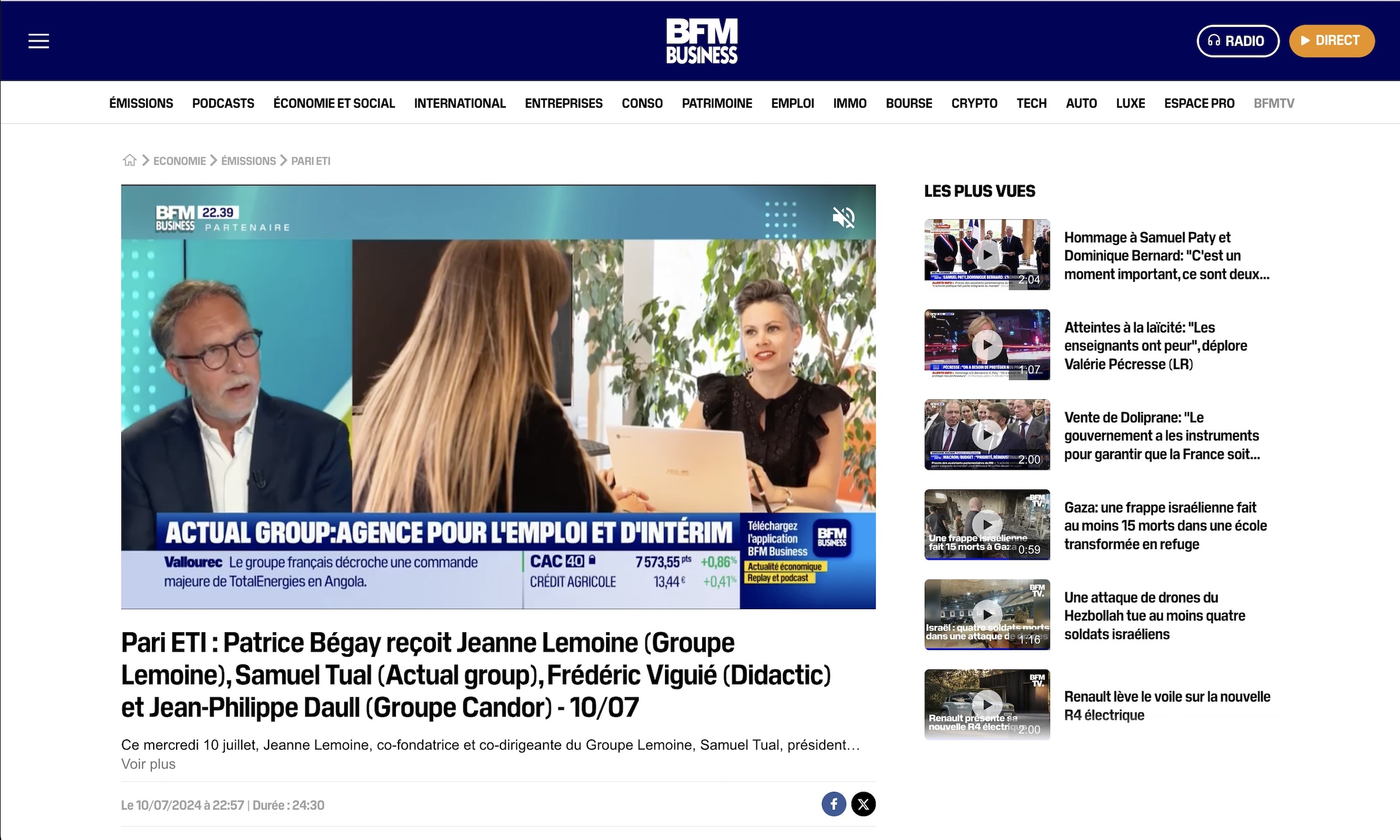
Task: Open the 'Vente de Doliprane' headline
Action: 1162,435
